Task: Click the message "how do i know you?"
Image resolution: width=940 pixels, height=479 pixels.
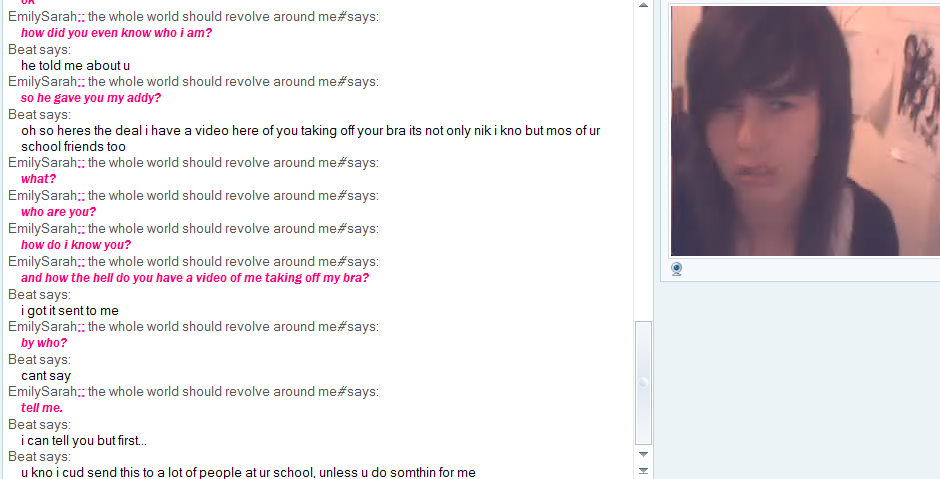Action: pos(76,245)
